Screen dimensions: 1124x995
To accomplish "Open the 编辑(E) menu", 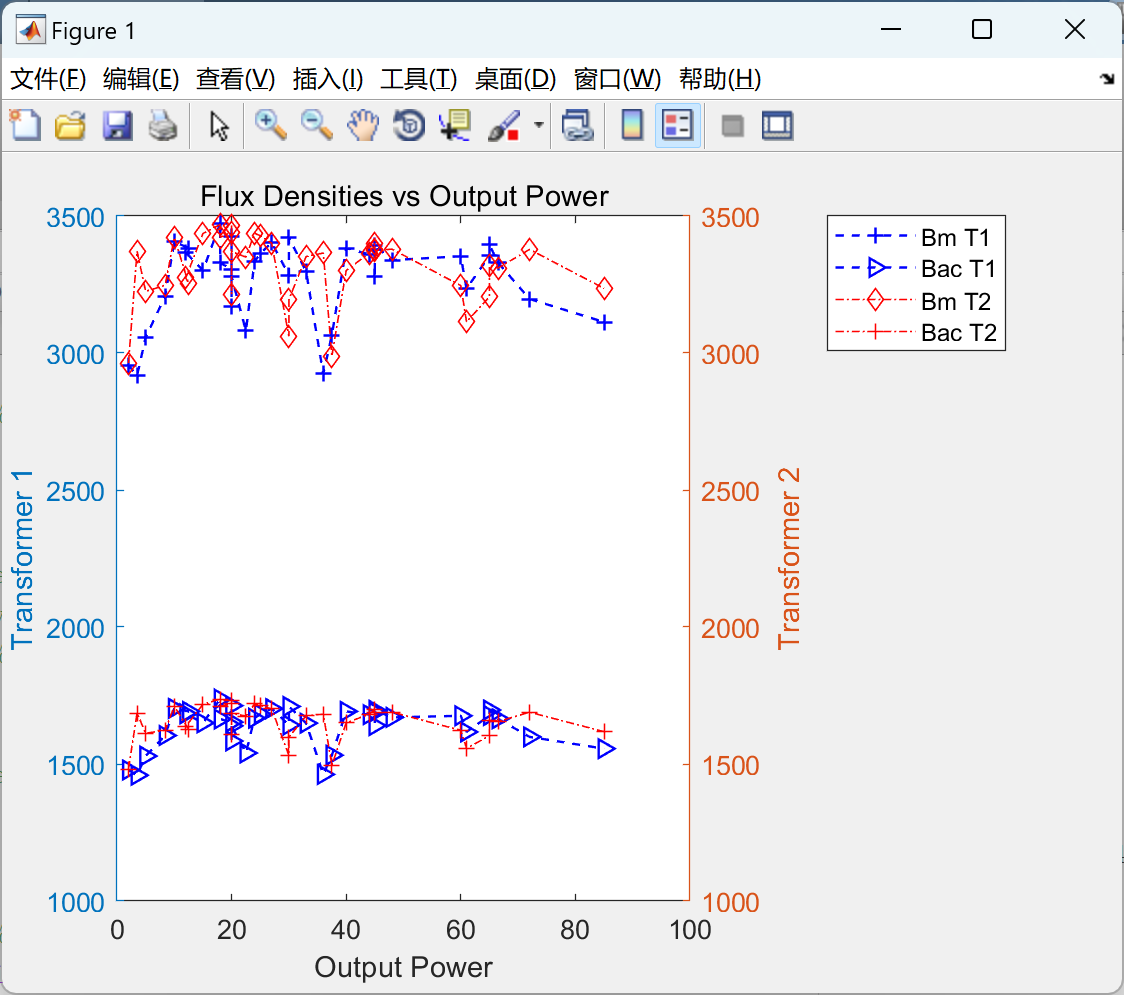I will [140, 79].
